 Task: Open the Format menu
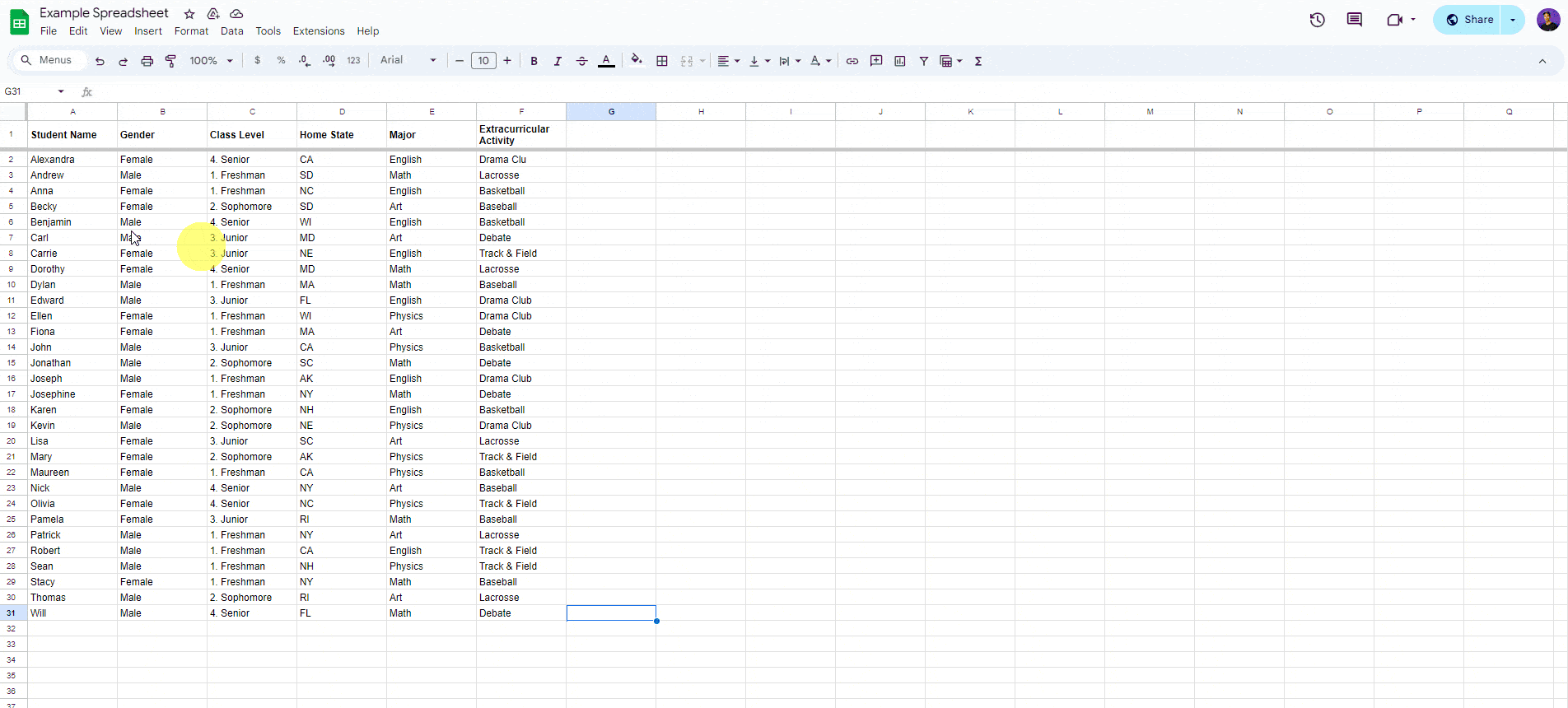click(191, 31)
